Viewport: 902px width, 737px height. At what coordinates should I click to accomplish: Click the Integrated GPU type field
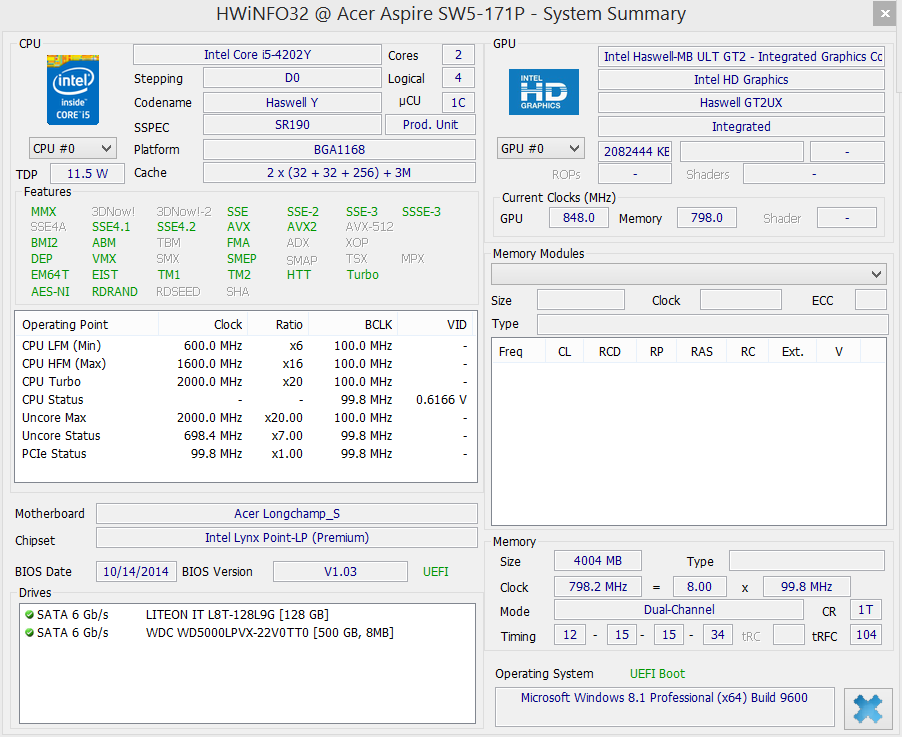coord(741,127)
